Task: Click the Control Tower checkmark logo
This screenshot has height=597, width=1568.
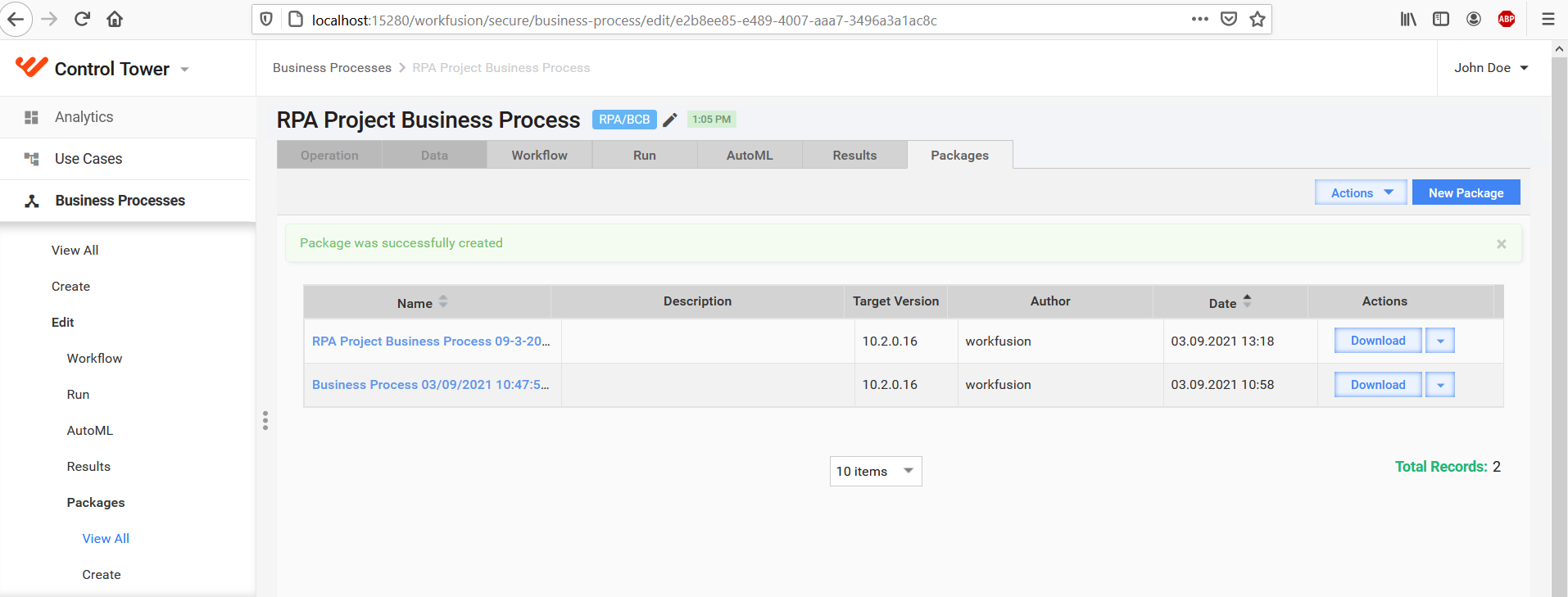Action: coord(32,67)
